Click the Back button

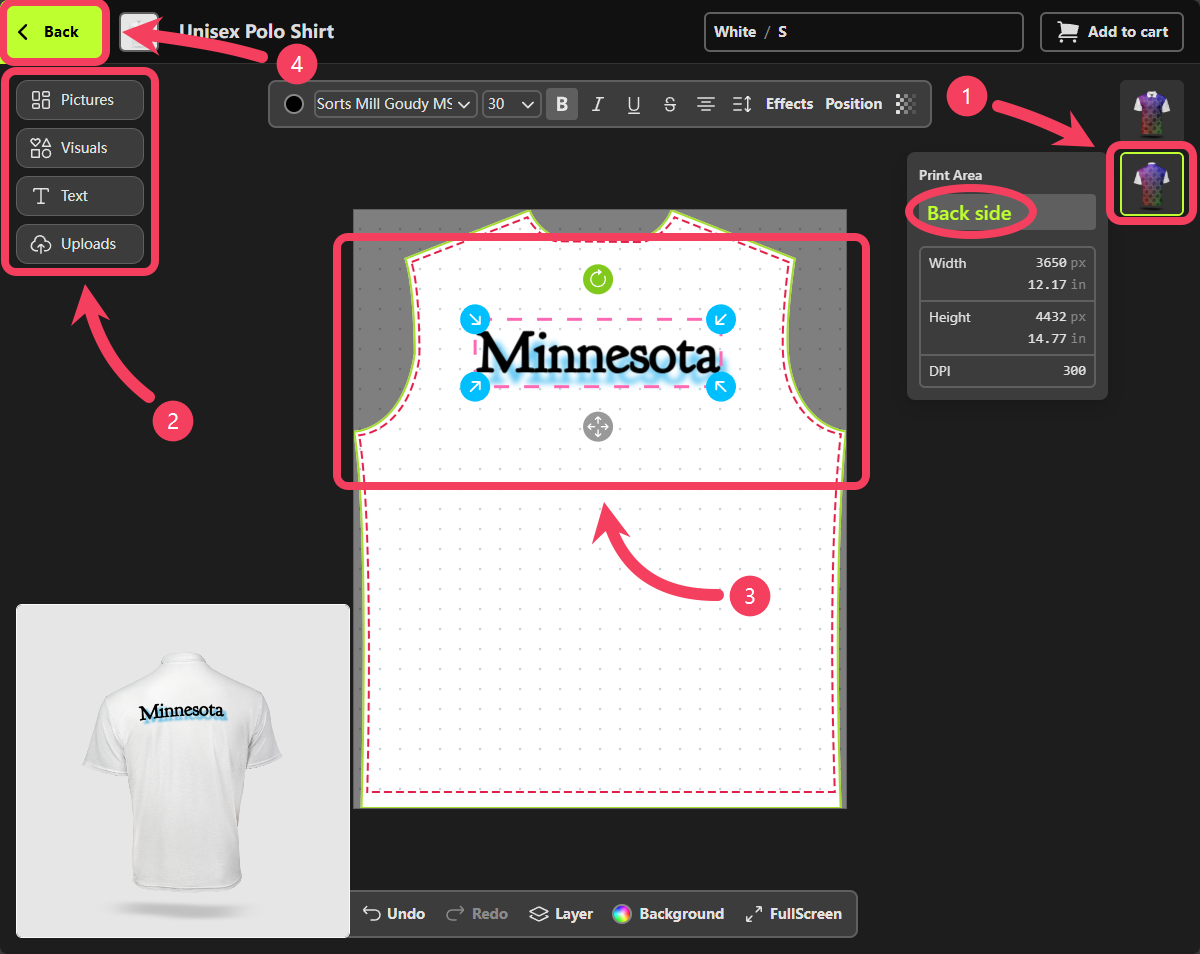click(x=55, y=32)
